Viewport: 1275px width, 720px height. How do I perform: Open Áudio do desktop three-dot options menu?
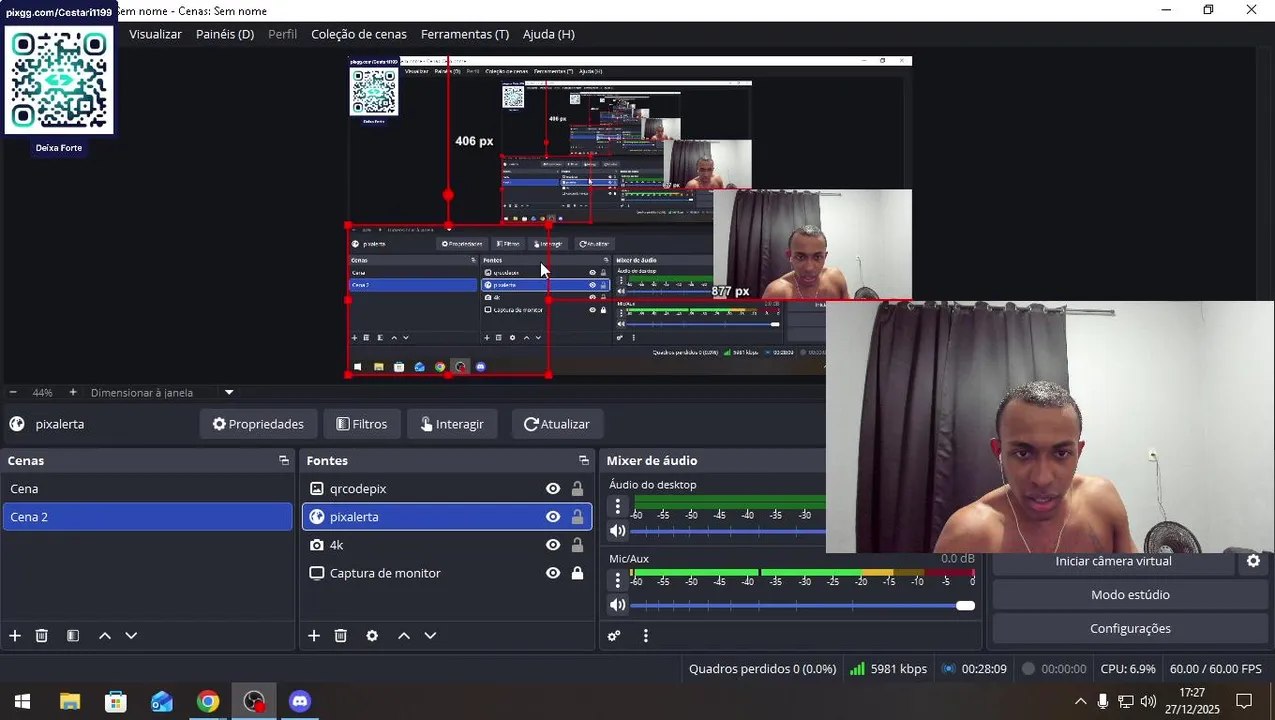coord(618,506)
